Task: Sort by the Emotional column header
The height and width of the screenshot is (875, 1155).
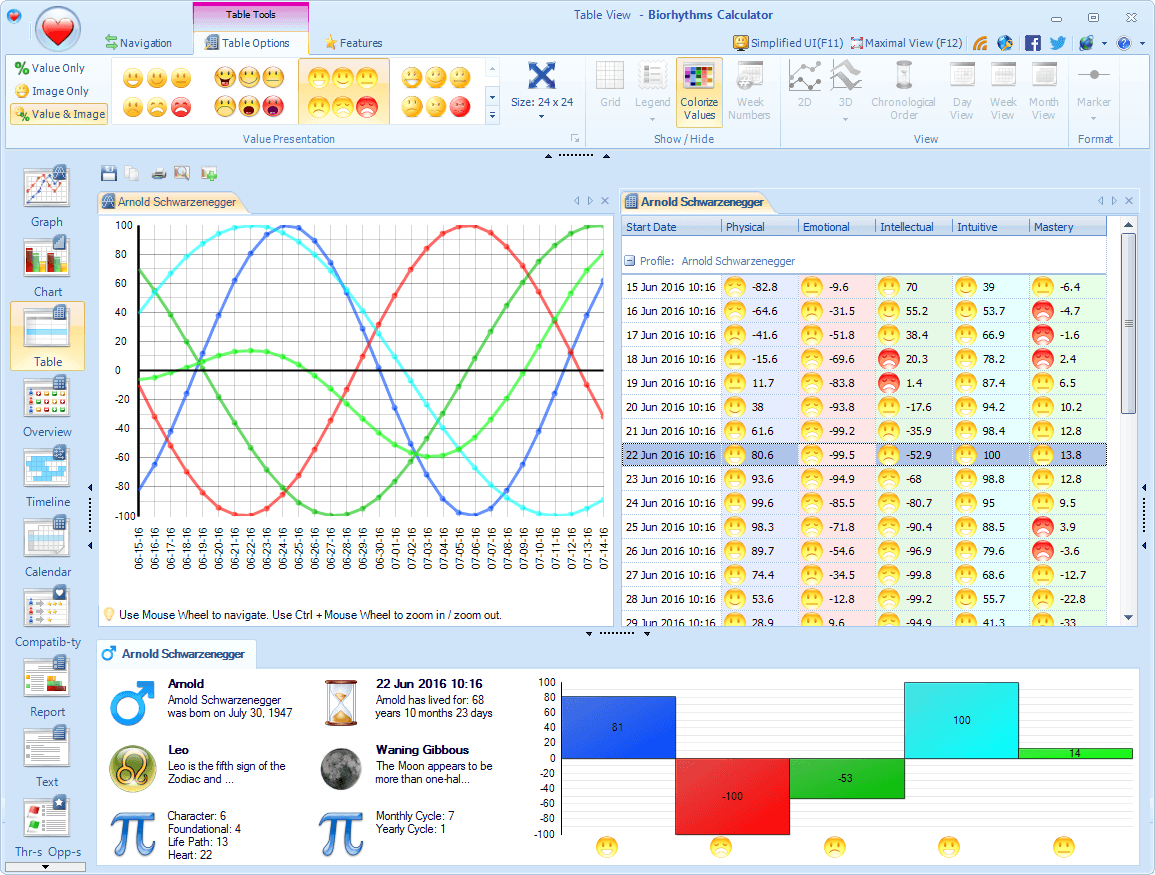Action: pos(837,227)
